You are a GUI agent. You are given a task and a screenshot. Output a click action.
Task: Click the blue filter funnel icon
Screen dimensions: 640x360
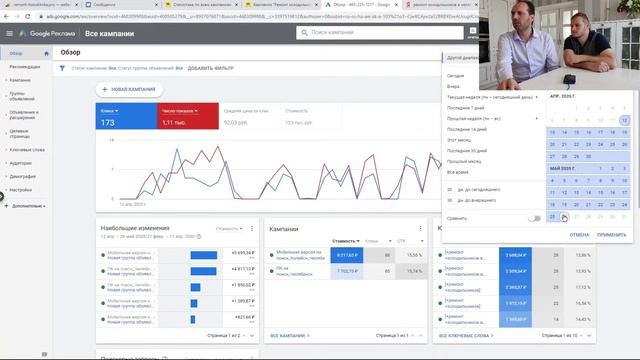point(62,68)
